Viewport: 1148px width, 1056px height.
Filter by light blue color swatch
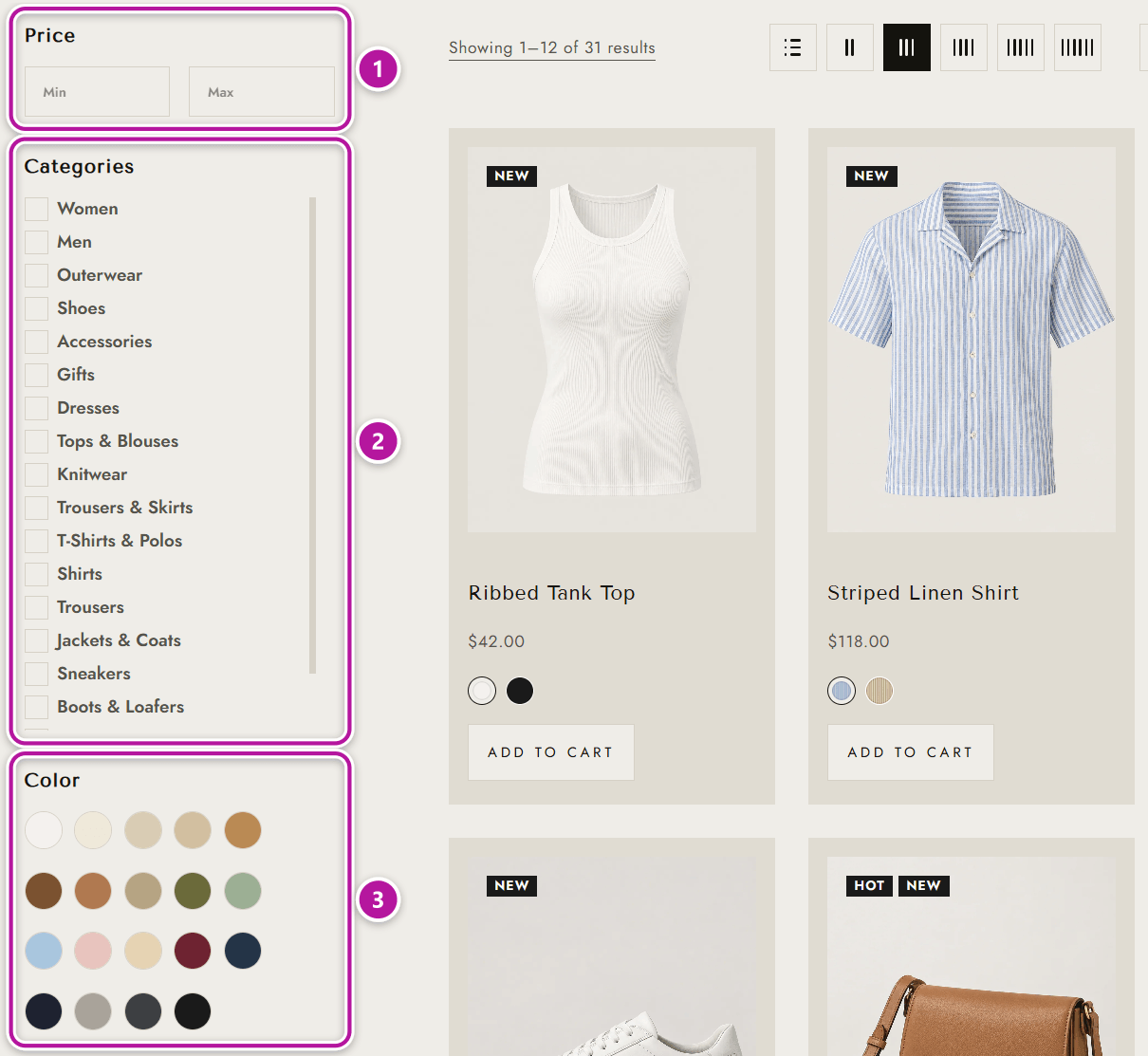click(44, 951)
